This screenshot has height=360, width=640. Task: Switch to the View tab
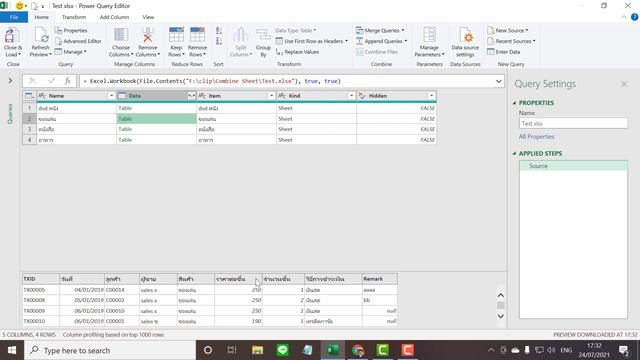148,17
